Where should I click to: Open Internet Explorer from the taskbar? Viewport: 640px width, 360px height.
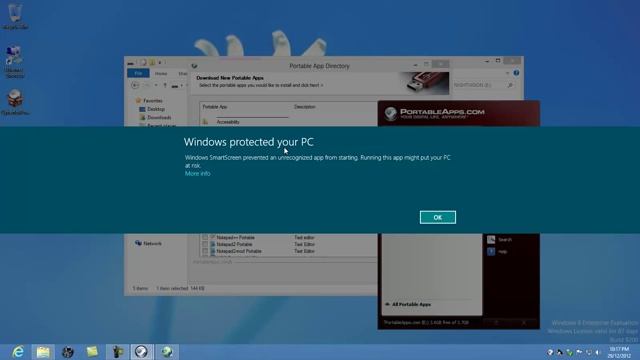click(x=18, y=352)
